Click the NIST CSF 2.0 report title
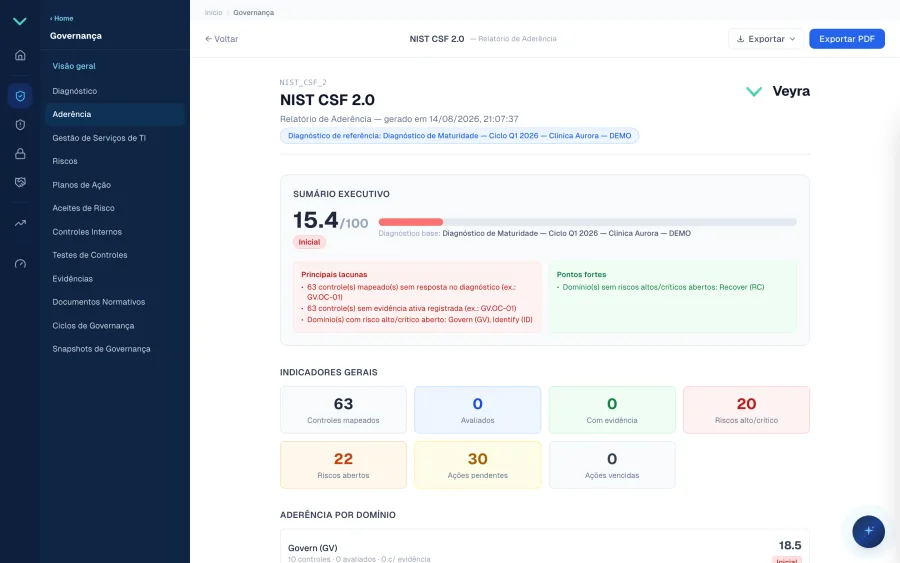Image resolution: width=900 pixels, height=563 pixels. [x=327, y=100]
